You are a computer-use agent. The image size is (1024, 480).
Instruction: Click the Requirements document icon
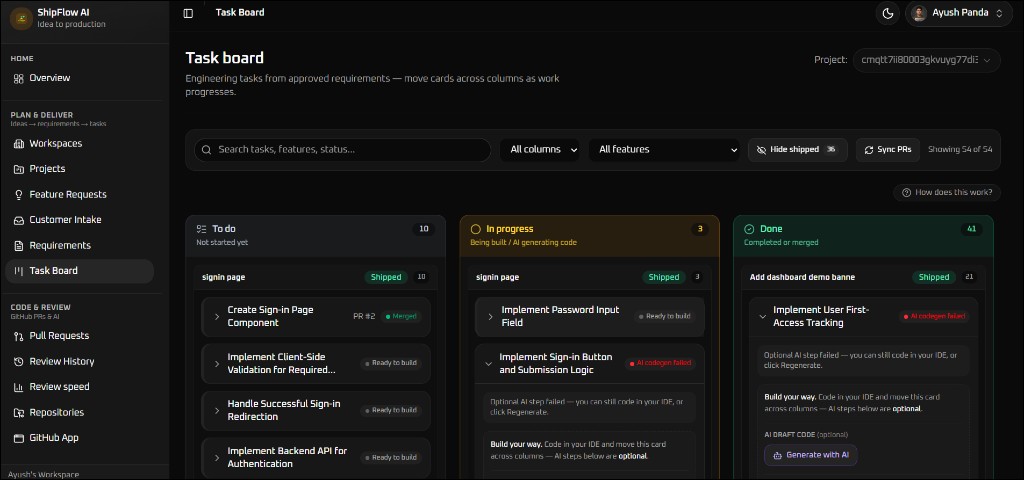[x=18, y=246]
